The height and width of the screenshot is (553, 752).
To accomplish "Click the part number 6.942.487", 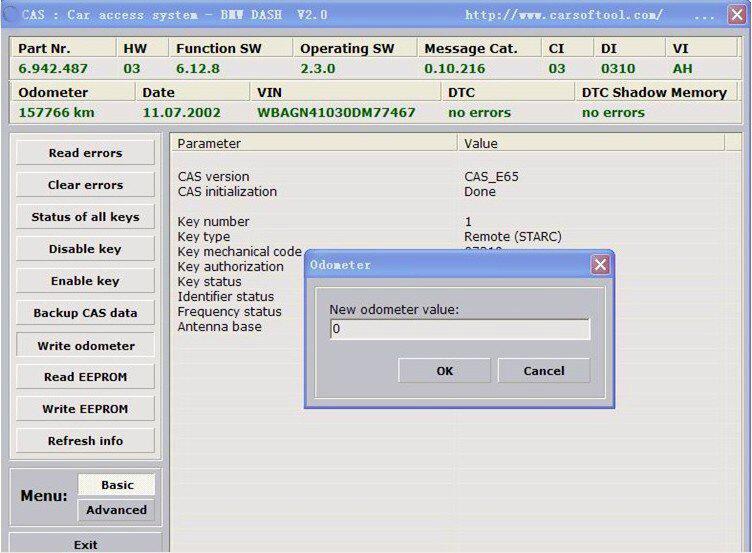I will click(53, 69).
